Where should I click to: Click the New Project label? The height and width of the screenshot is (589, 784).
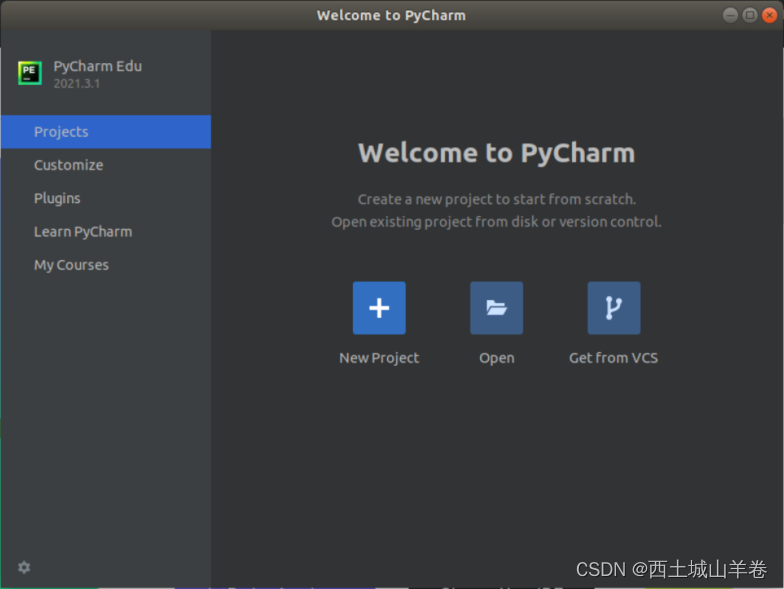point(379,358)
